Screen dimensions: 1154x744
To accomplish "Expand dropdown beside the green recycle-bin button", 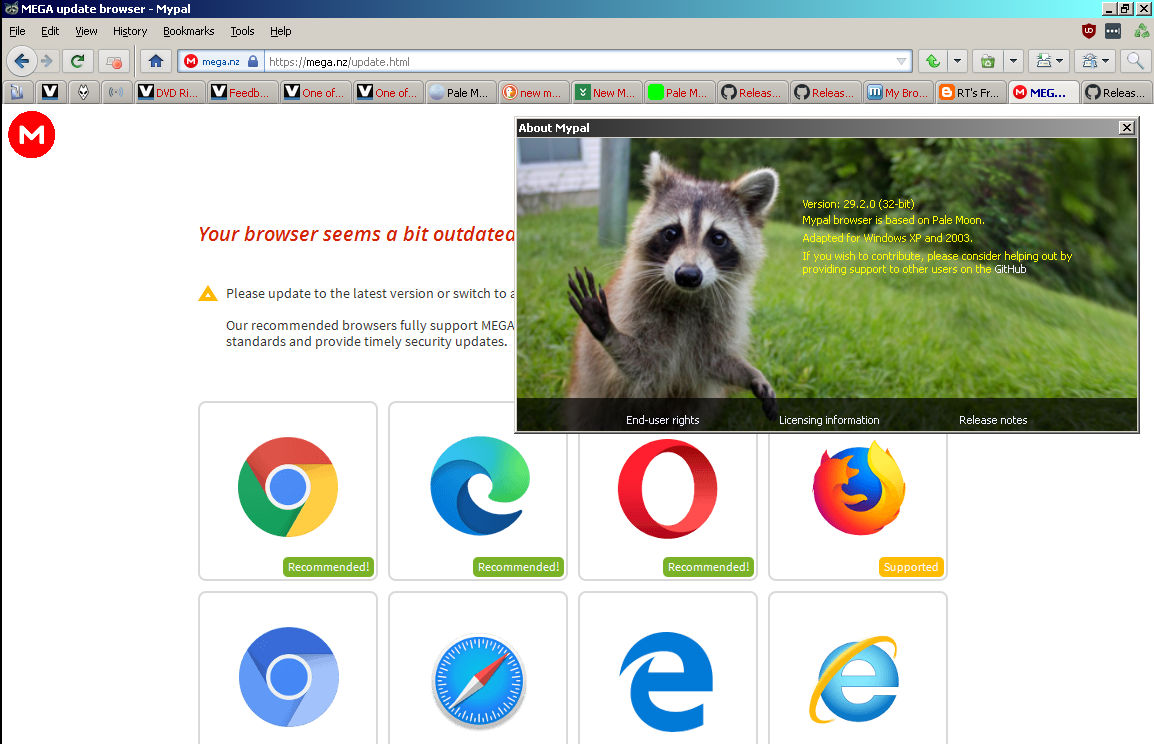I will [x=1013, y=61].
